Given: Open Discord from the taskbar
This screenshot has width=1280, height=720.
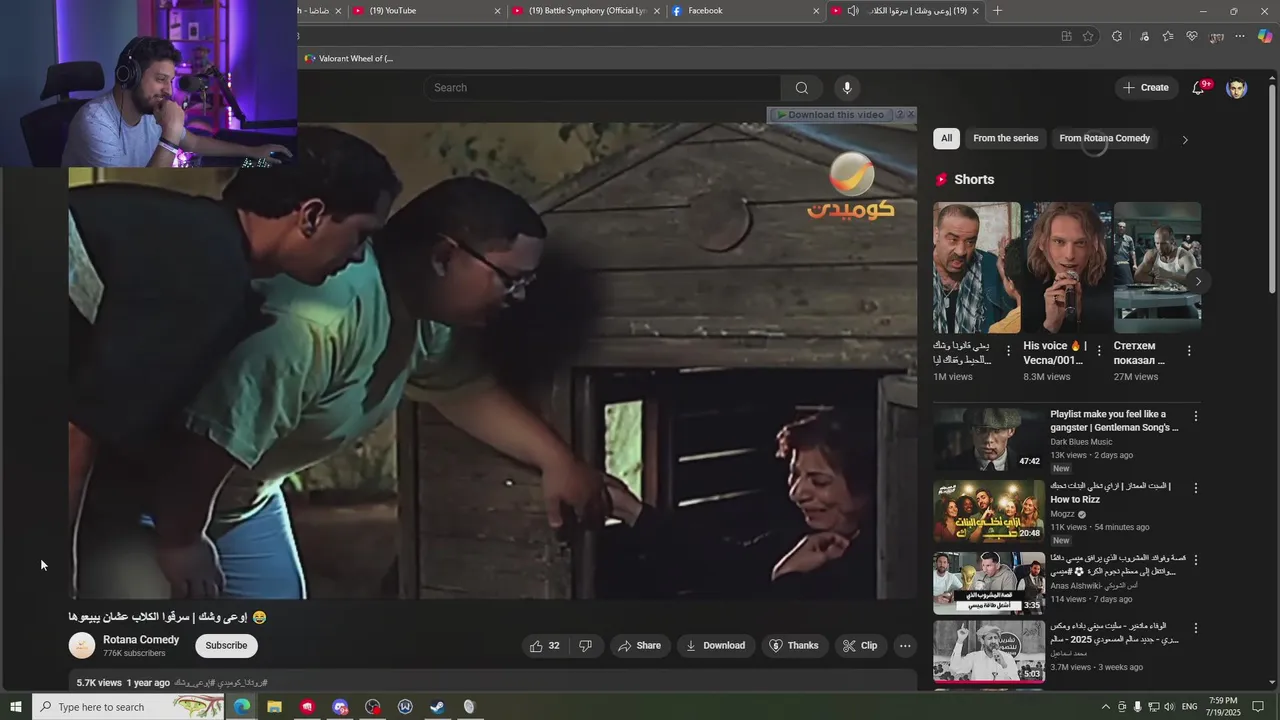Looking at the screenshot, I should point(340,707).
